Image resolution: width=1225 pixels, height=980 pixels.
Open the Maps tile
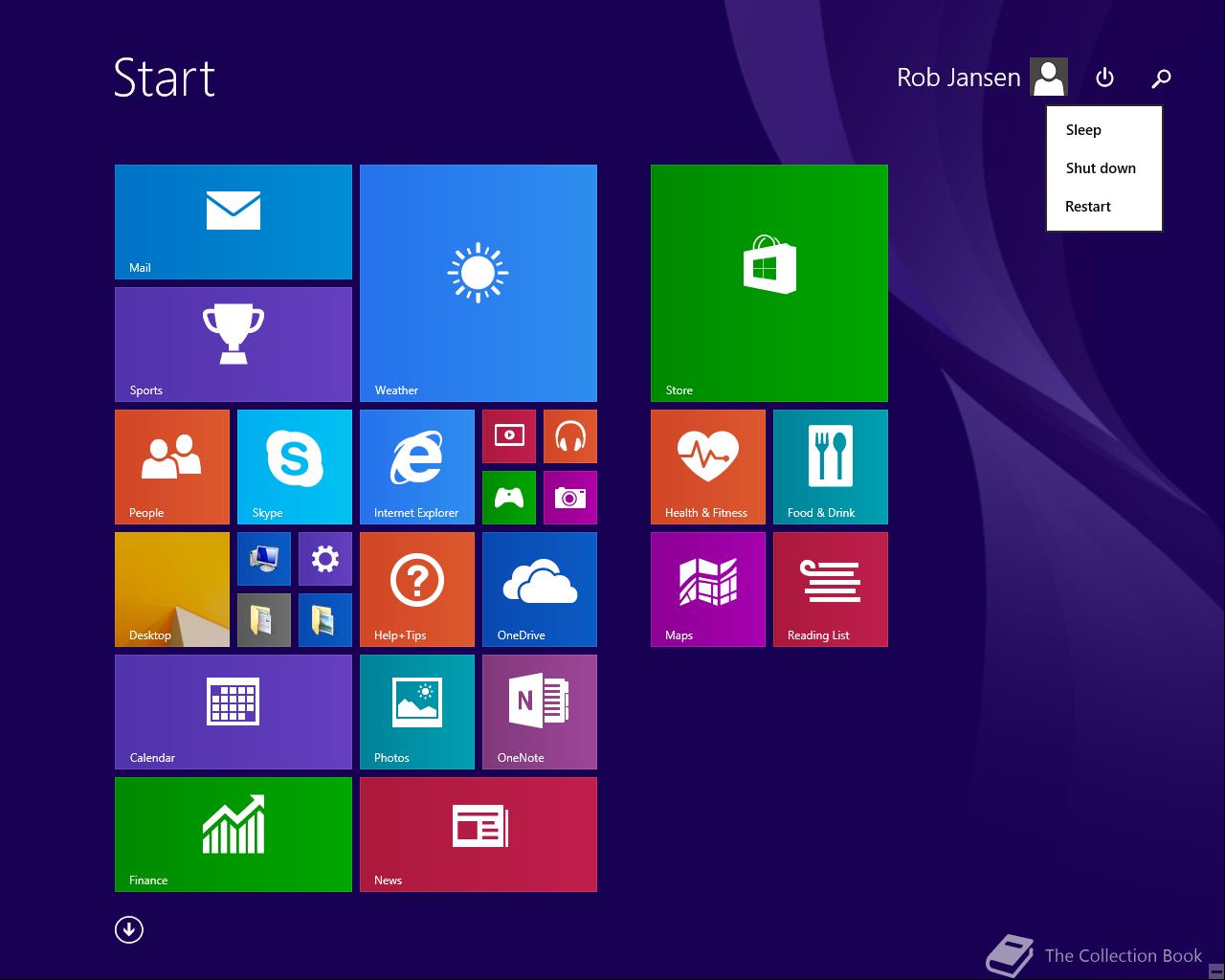(707, 589)
